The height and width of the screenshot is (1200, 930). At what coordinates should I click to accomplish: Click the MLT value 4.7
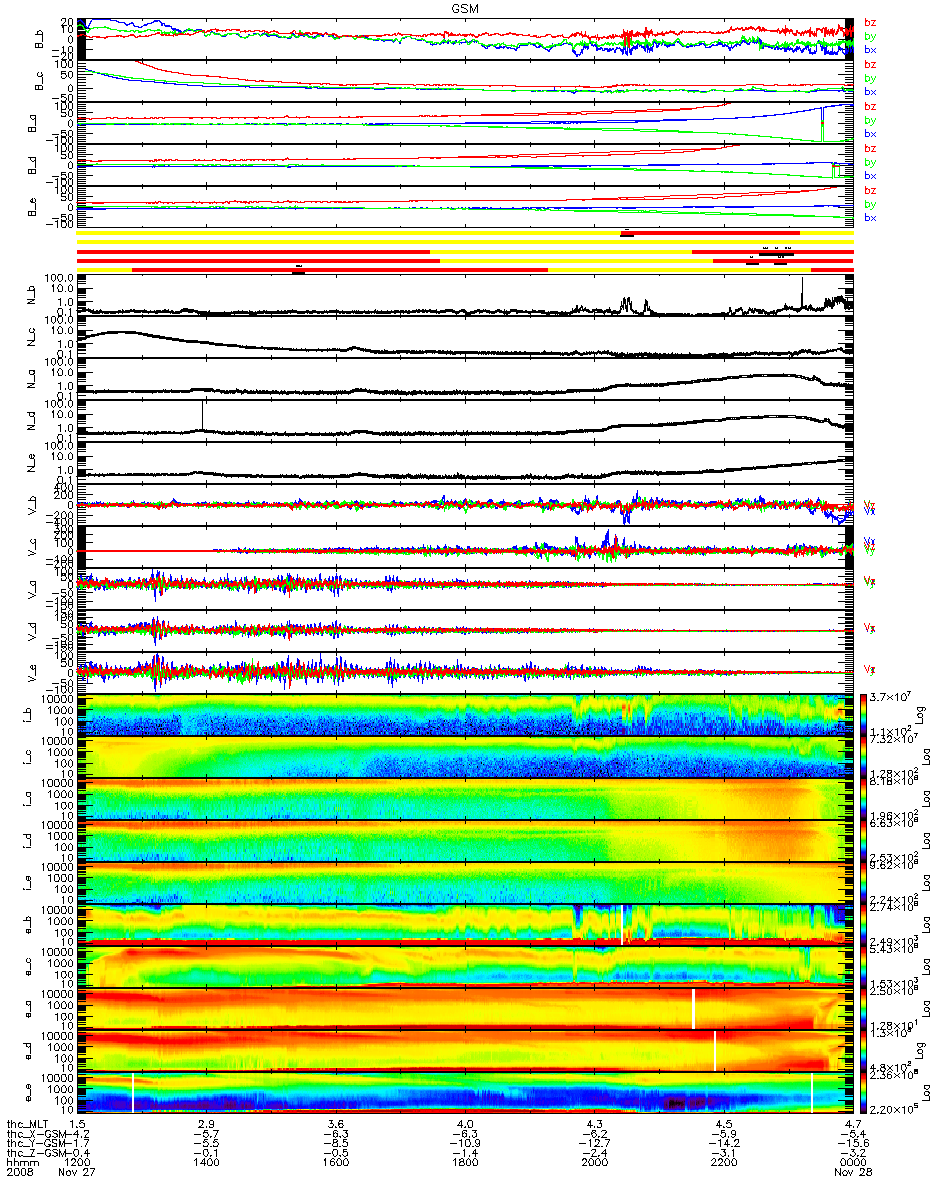click(x=852, y=1125)
